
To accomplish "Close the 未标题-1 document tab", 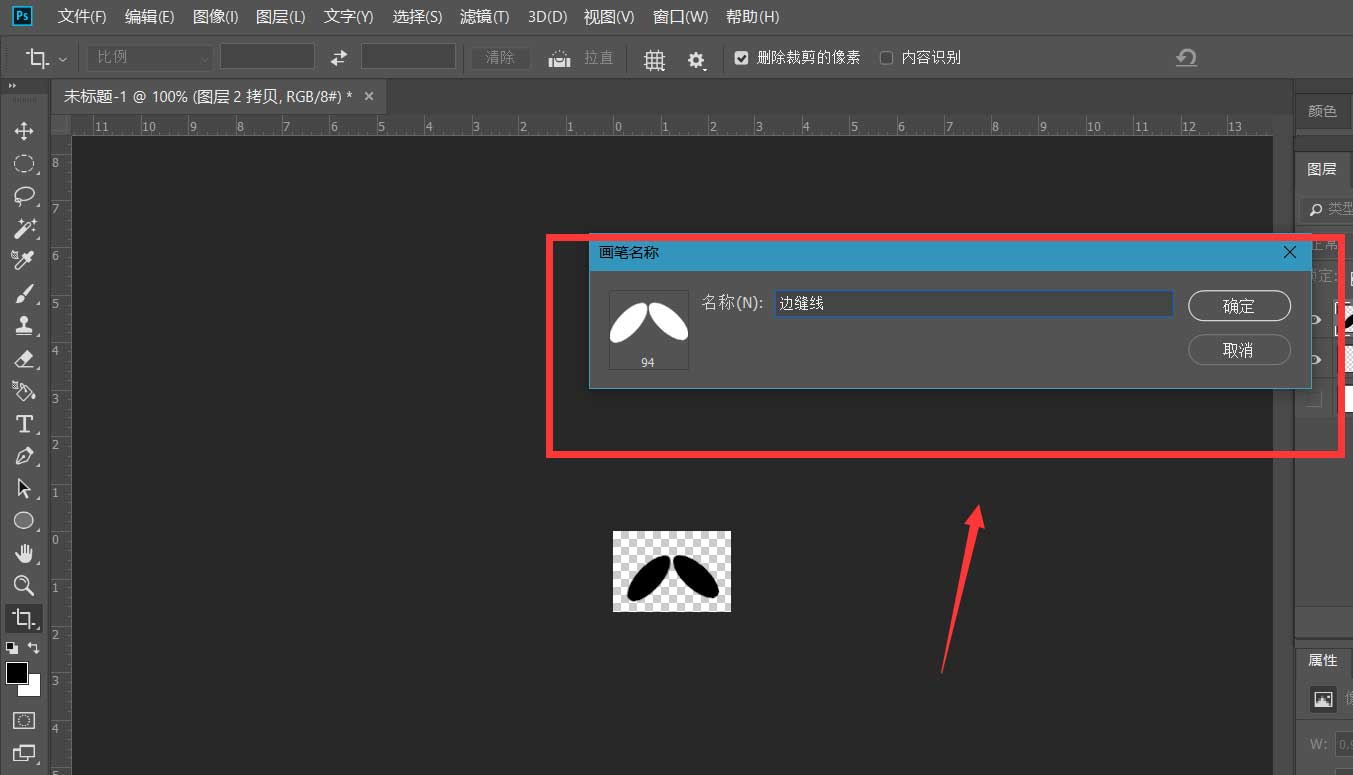I will tap(369, 97).
